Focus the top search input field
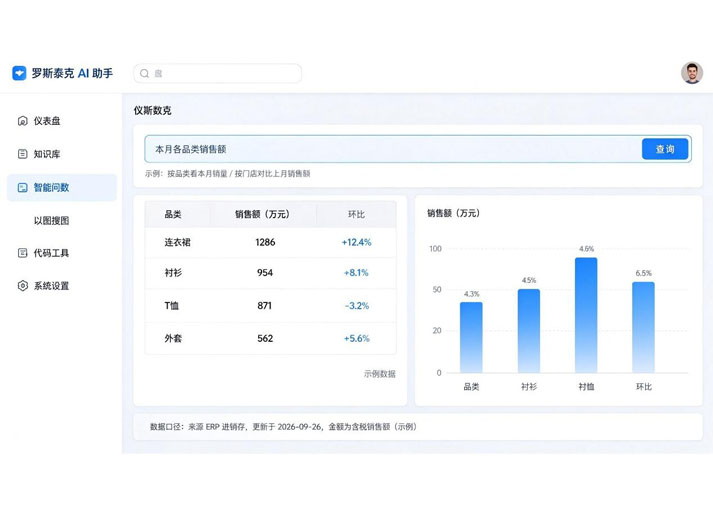713x505 pixels. pyautogui.click(x=217, y=74)
